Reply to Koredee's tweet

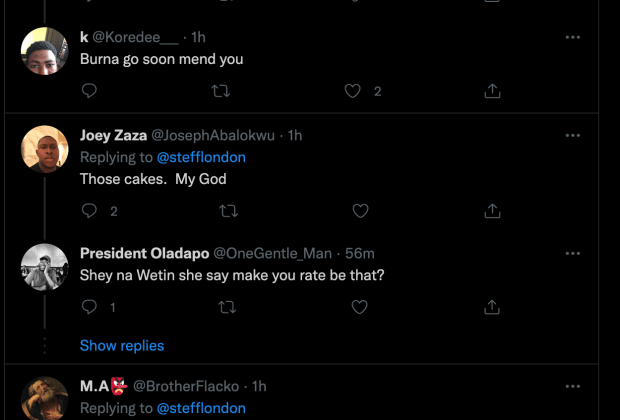click(89, 91)
